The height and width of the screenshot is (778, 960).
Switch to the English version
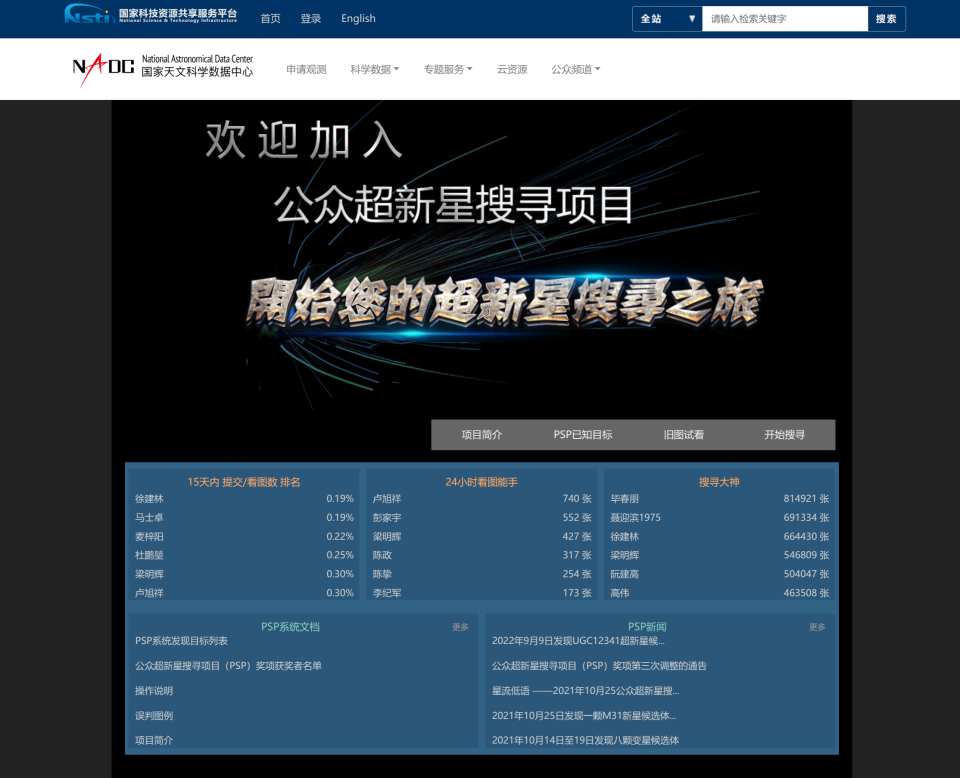[x=357, y=18]
